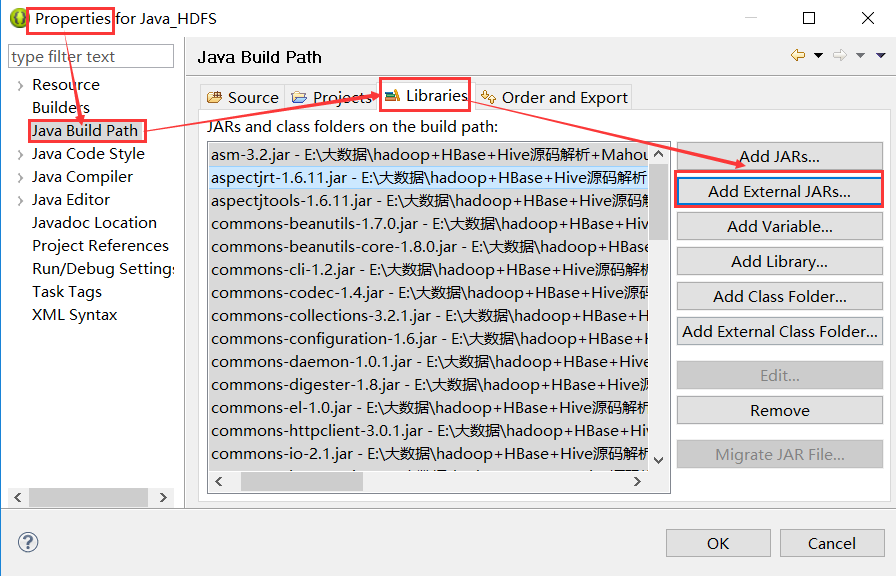Screen dimensions: 896x576
Task: Click the Add Library button
Action: click(x=778, y=261)
